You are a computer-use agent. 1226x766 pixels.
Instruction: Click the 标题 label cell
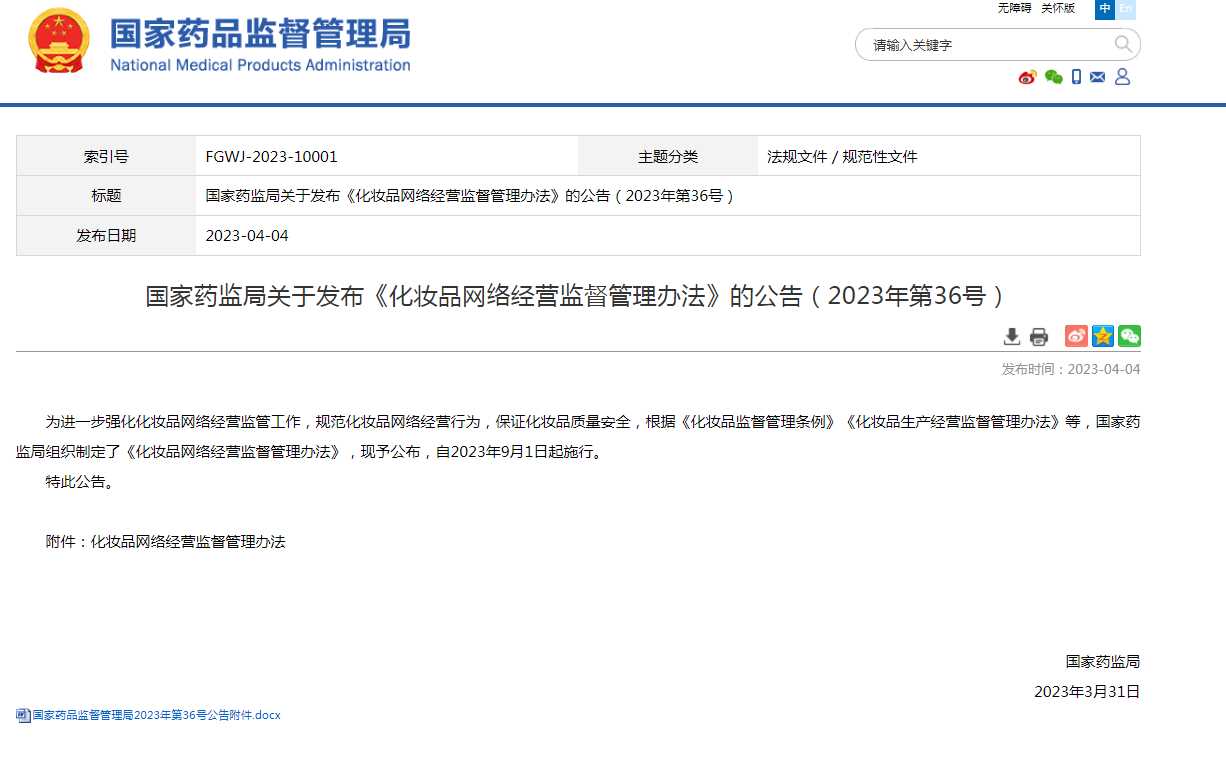tap(106, 196)
